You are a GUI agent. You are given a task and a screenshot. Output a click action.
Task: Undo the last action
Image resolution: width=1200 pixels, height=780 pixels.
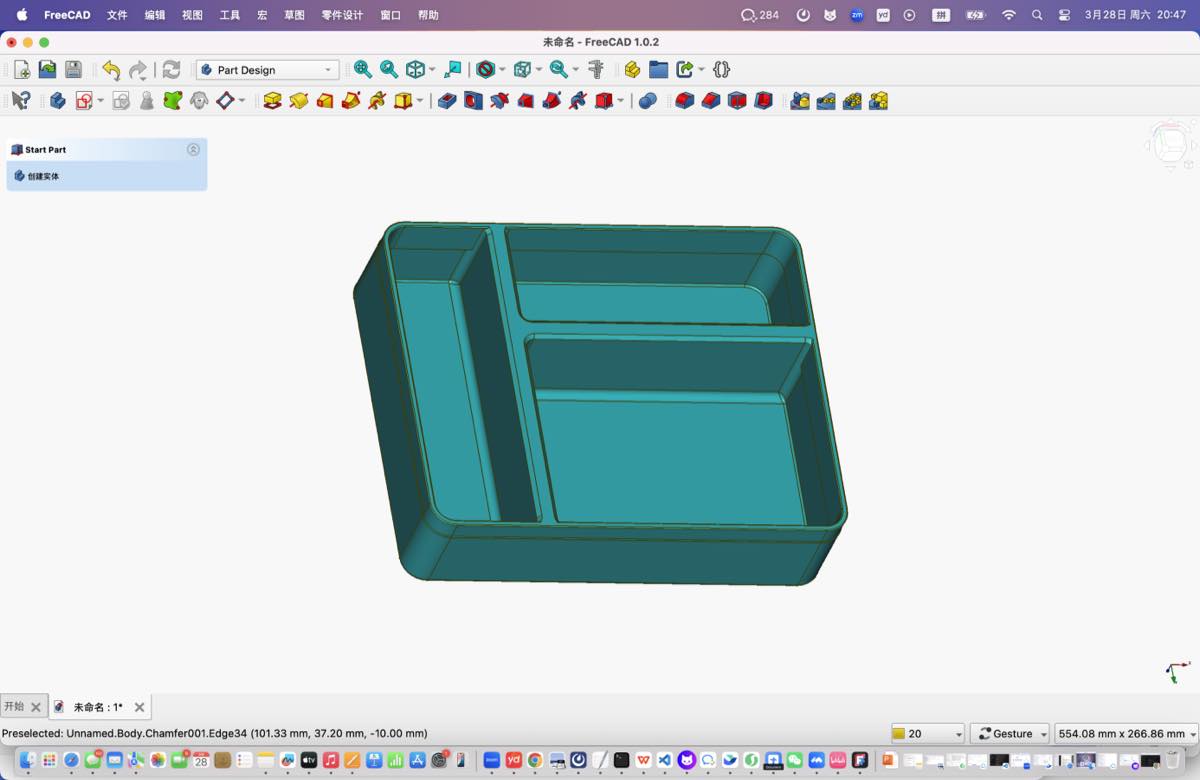click(x=111, y=70)
